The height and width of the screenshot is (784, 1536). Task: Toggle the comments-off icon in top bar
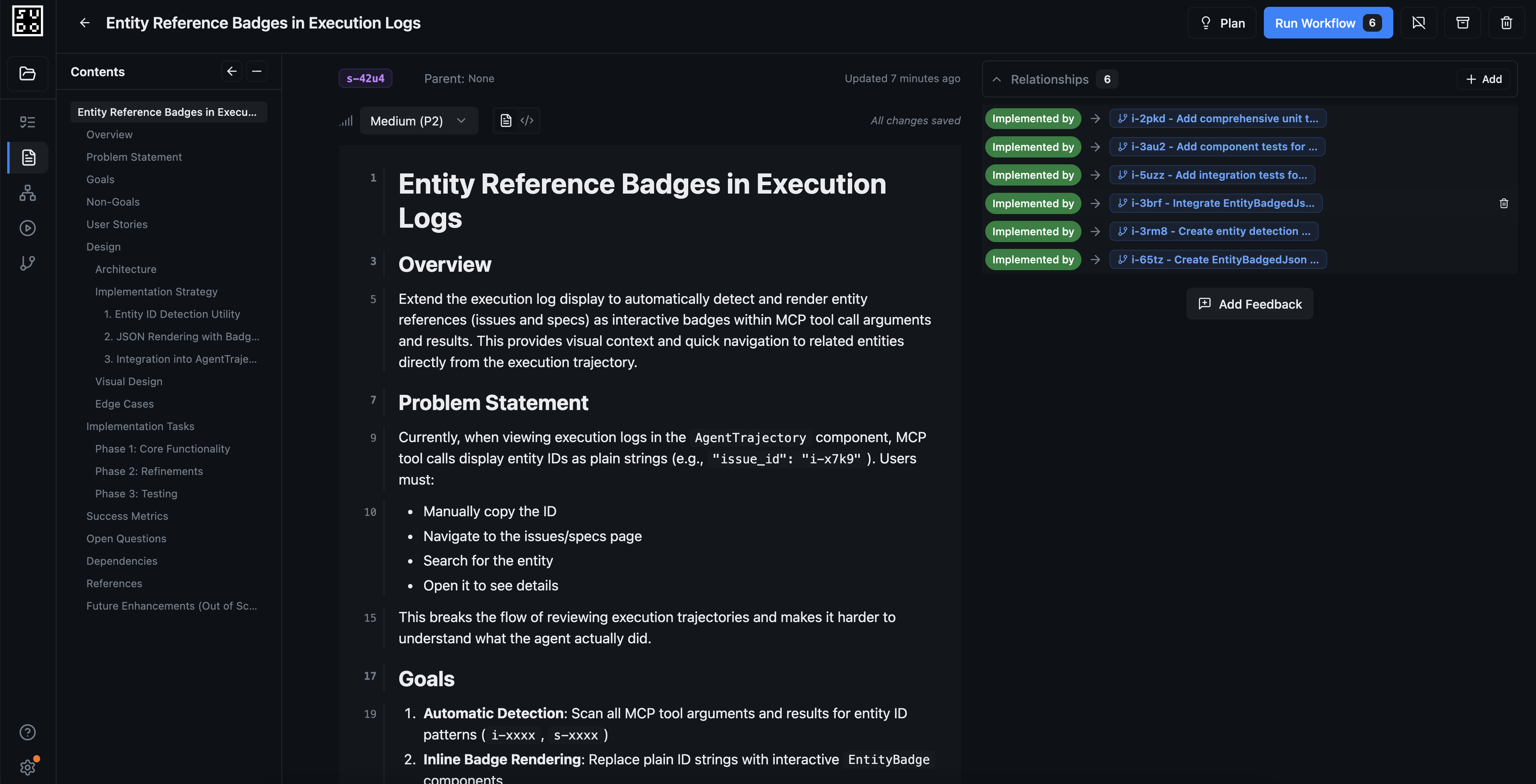[1419, 23]
